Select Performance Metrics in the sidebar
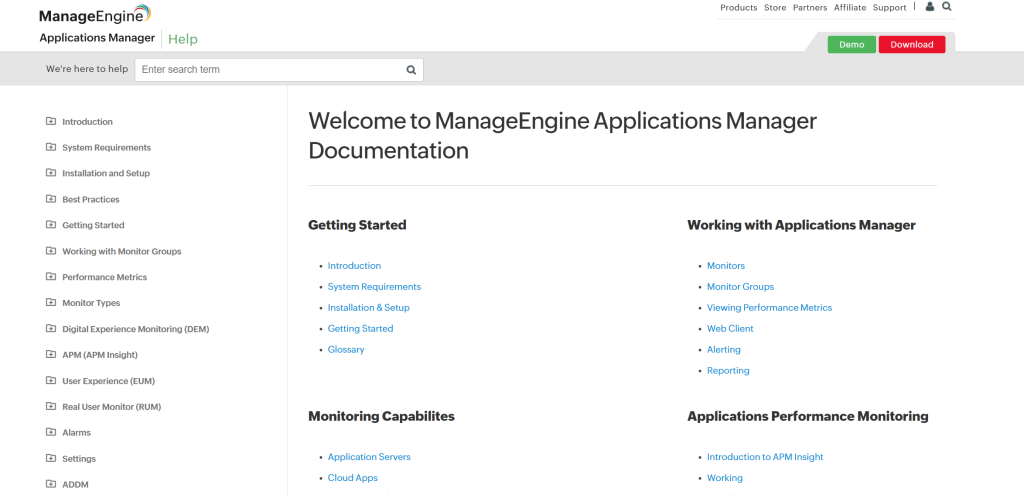Image resolution: width=1024 pixels, height=495 pixels. tap(104, 278)
